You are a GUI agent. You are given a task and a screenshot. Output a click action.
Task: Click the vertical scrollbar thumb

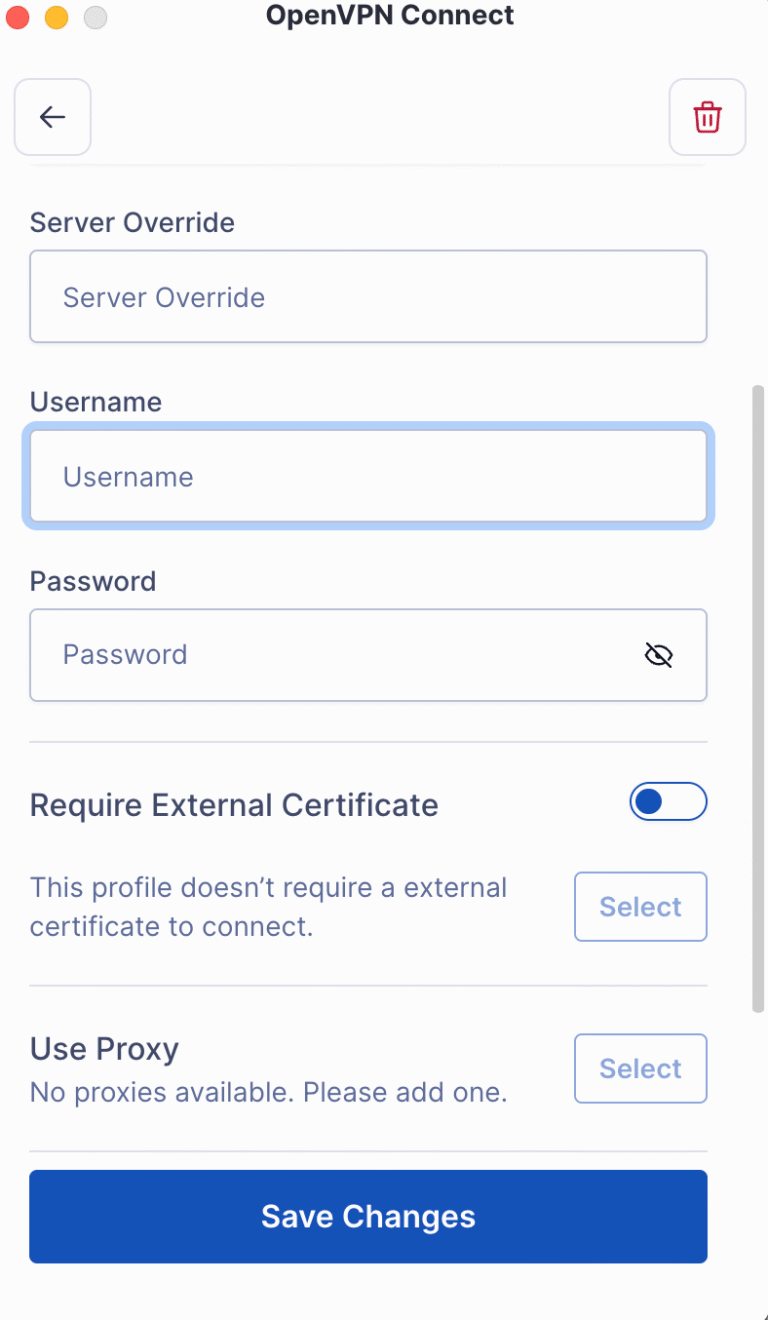click(758, 698)
